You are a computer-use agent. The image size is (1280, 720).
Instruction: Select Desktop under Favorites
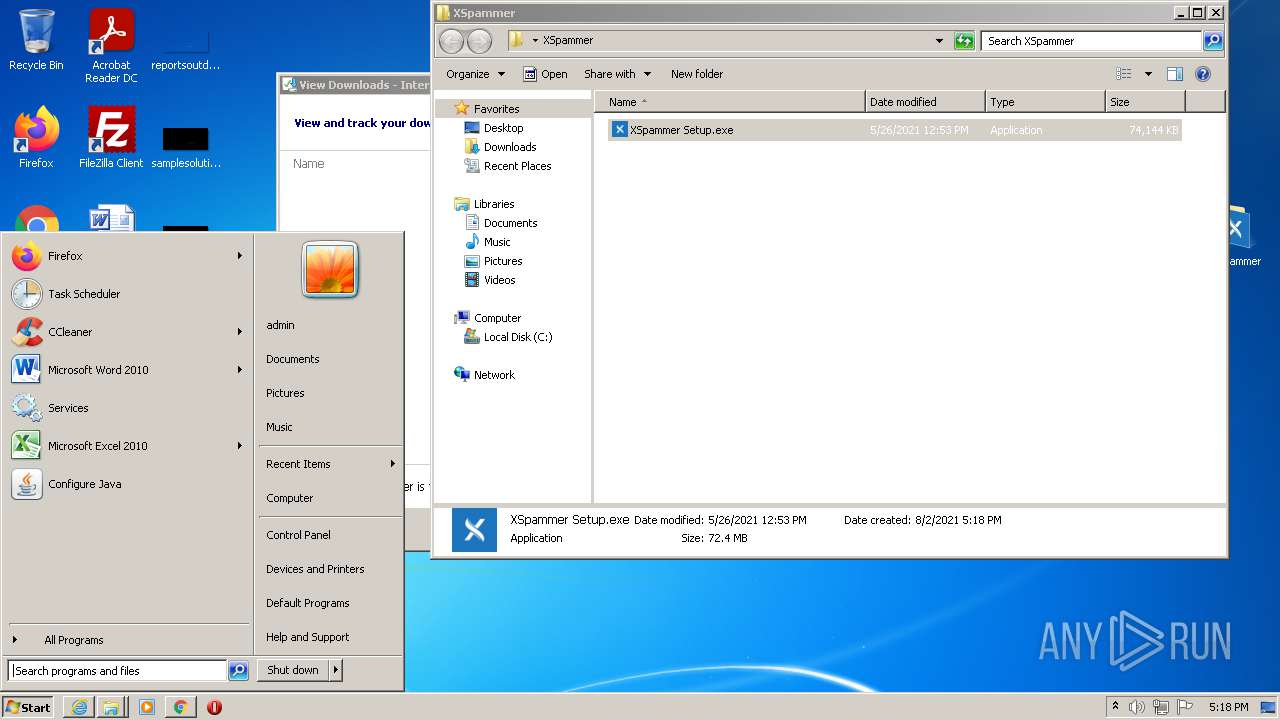pos(503,128)
